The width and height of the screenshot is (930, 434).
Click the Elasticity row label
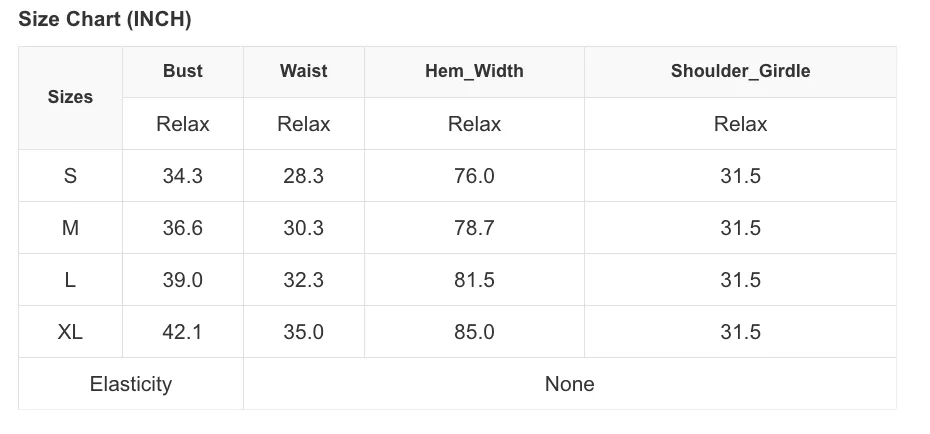130,384
